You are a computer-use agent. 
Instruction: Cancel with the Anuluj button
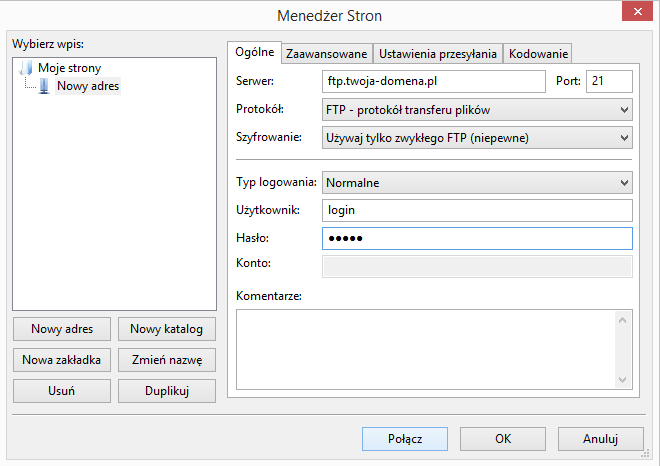click(601, 439)
